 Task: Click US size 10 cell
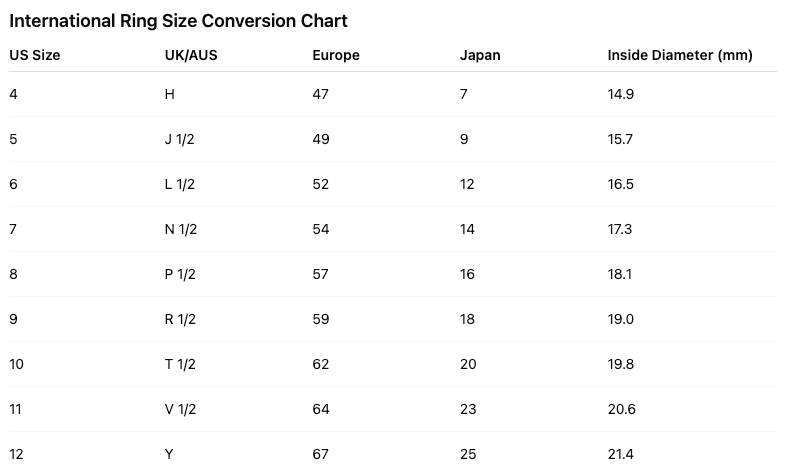click(16, 364)
